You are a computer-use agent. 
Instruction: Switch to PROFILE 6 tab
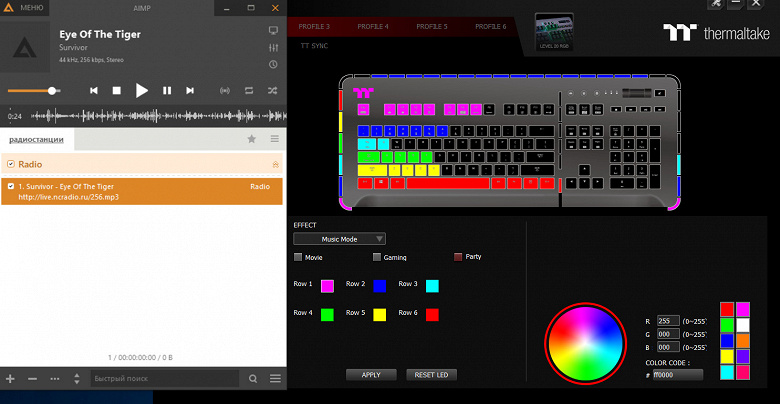490,26
